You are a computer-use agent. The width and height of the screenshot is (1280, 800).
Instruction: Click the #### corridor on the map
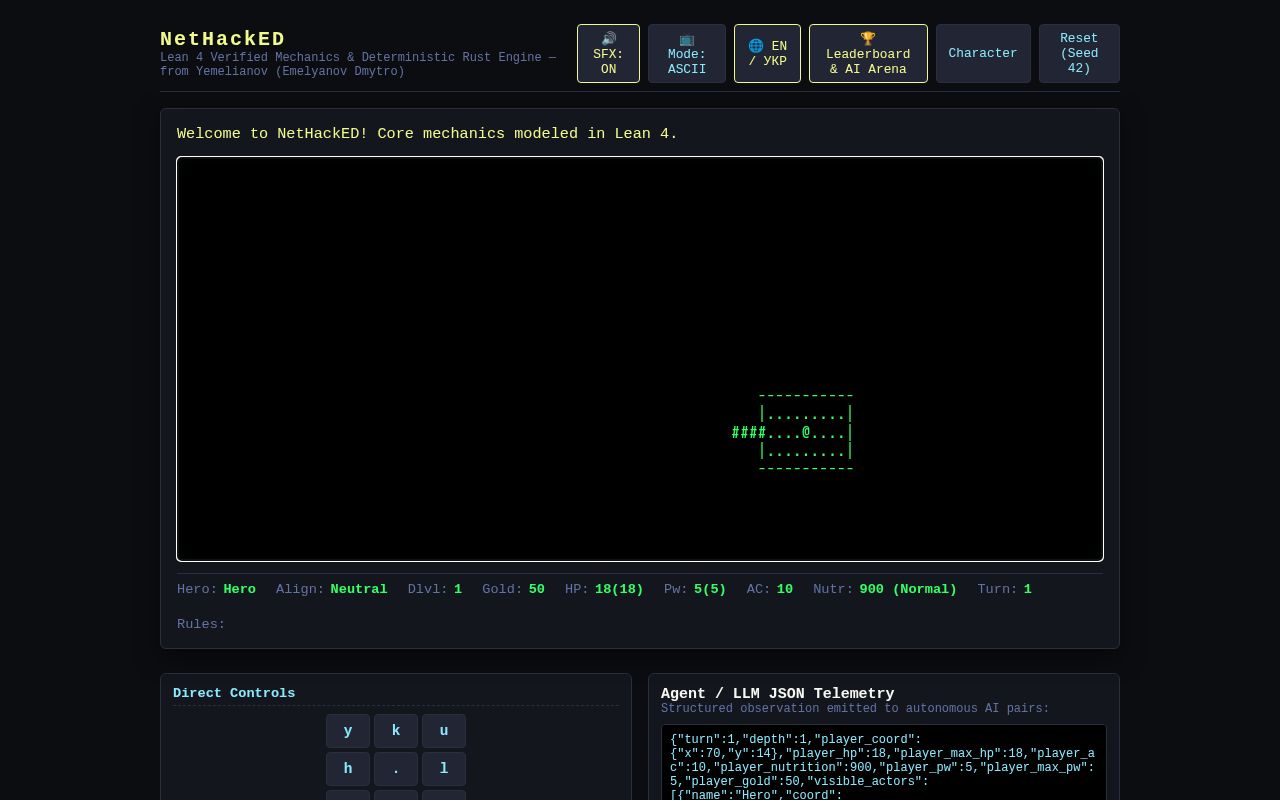pos(749,433)
